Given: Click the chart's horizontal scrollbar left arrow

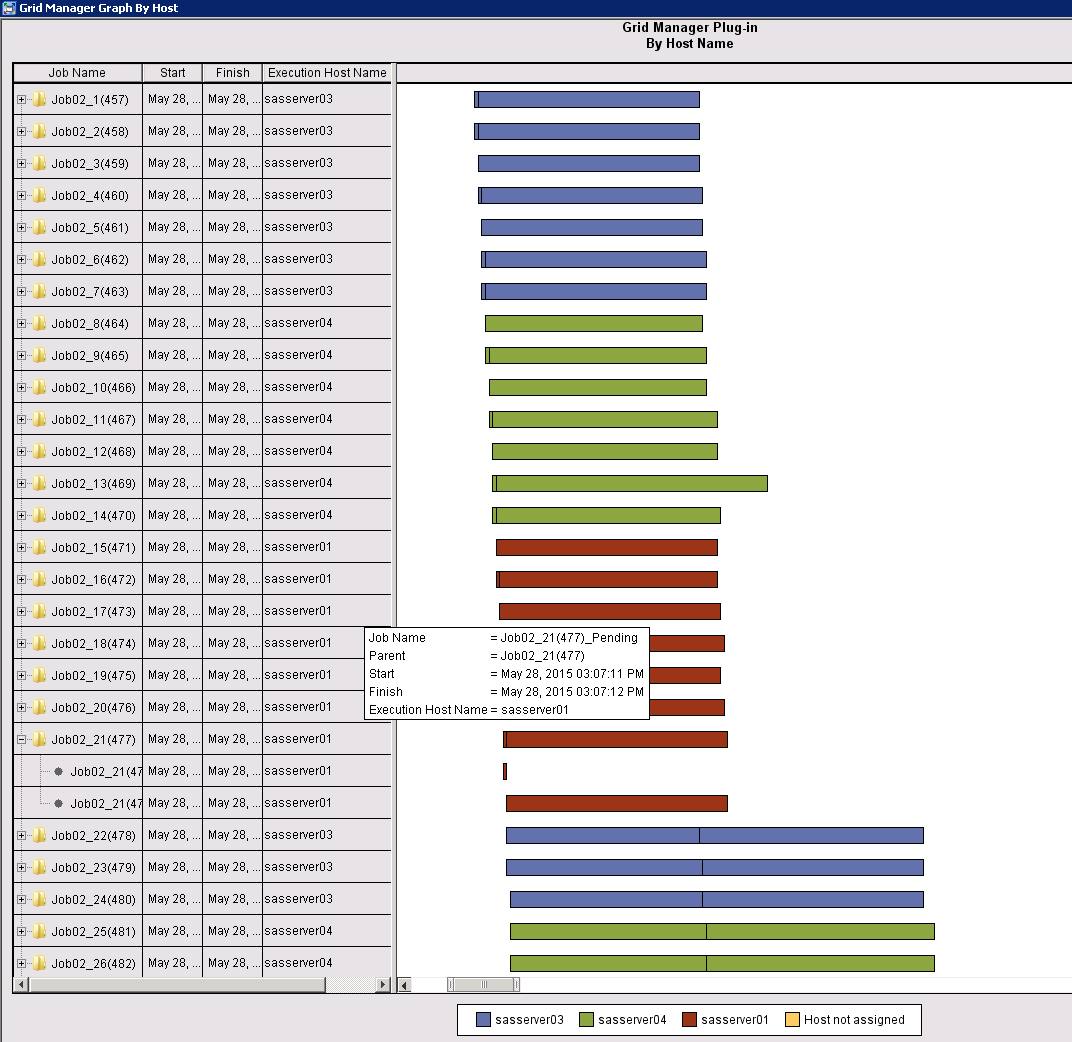Looking at the screenshot, I should [x=405, y=985].
